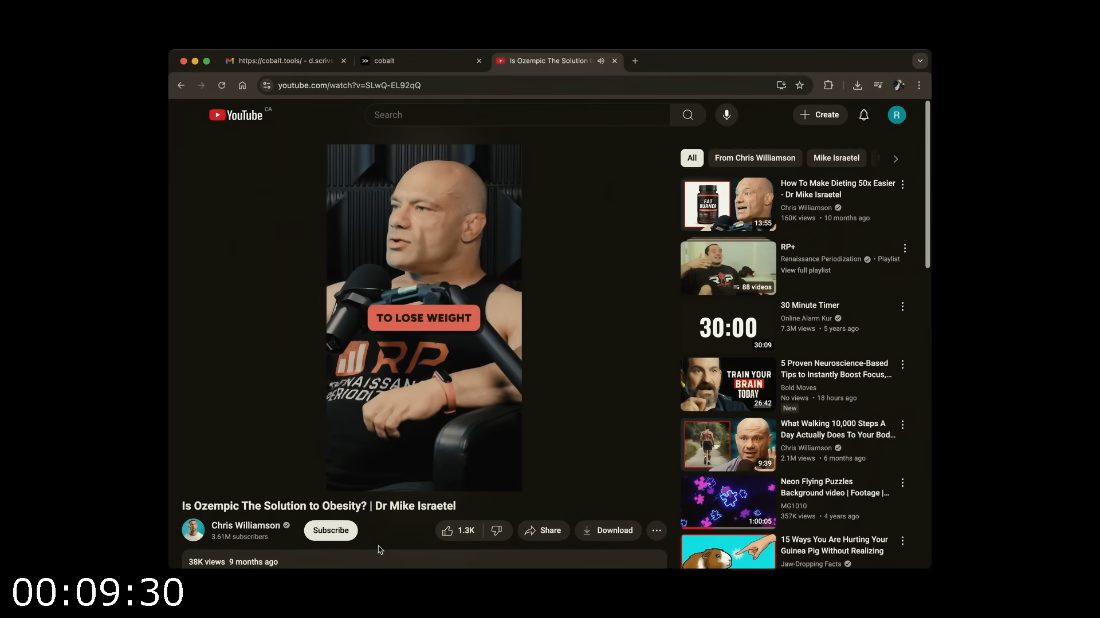The width and height of the screenshot is (1100, 618).
Task: Open new browser tab with plus
Action: [x=635, y=61]
